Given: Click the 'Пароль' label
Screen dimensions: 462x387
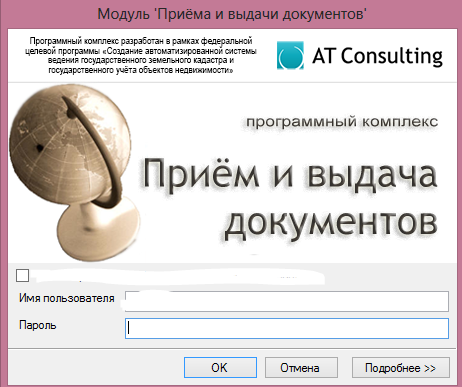Looking at the screenshot, I should [38, 325].
